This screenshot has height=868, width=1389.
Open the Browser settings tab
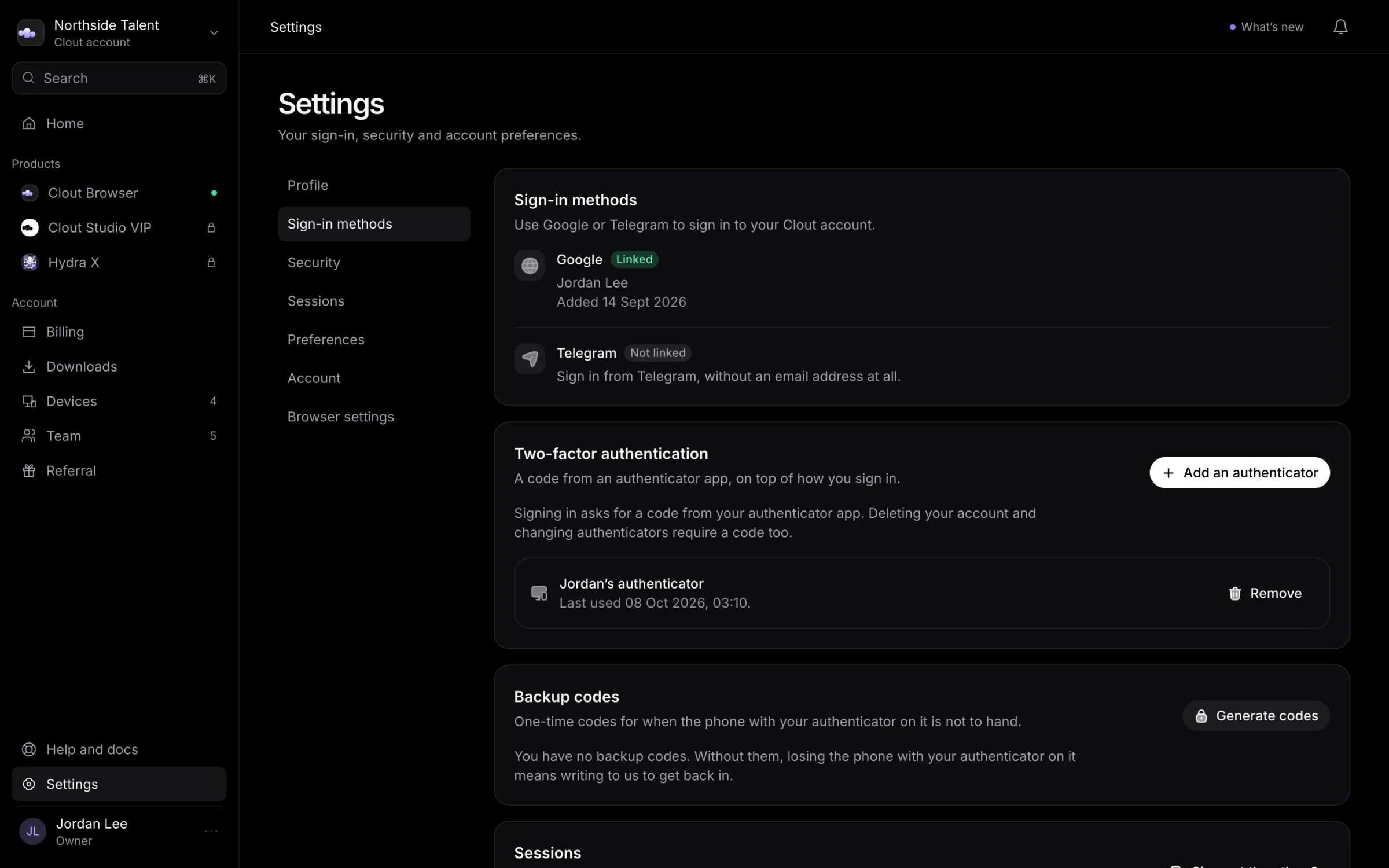point(374,417)
